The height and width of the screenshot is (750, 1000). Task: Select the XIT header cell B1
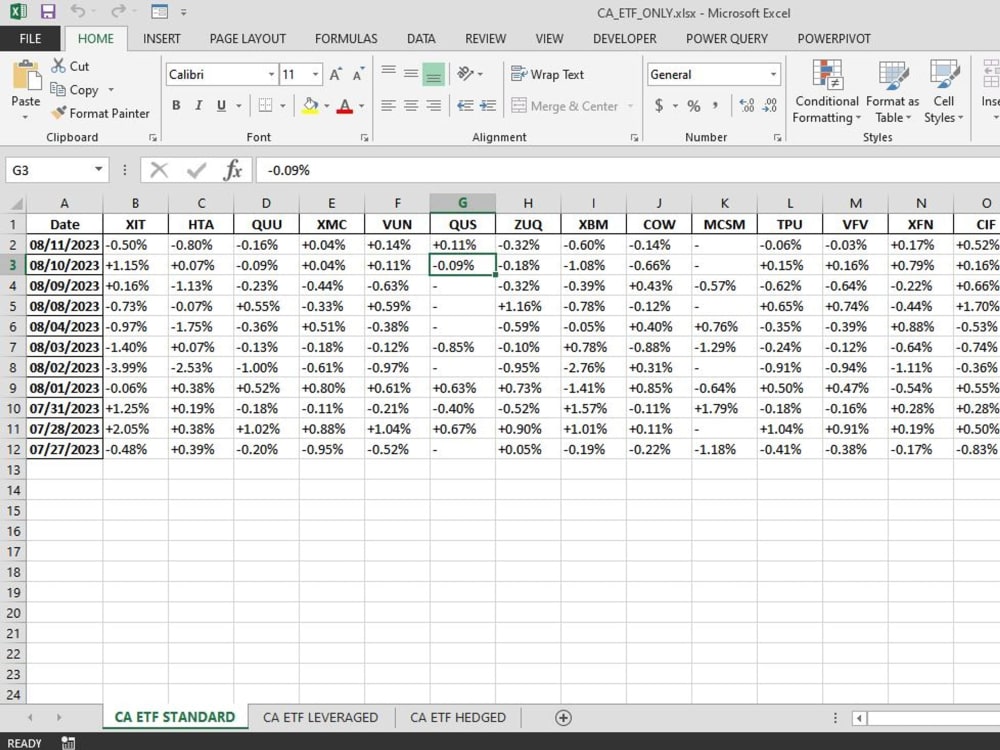point(135,224)
